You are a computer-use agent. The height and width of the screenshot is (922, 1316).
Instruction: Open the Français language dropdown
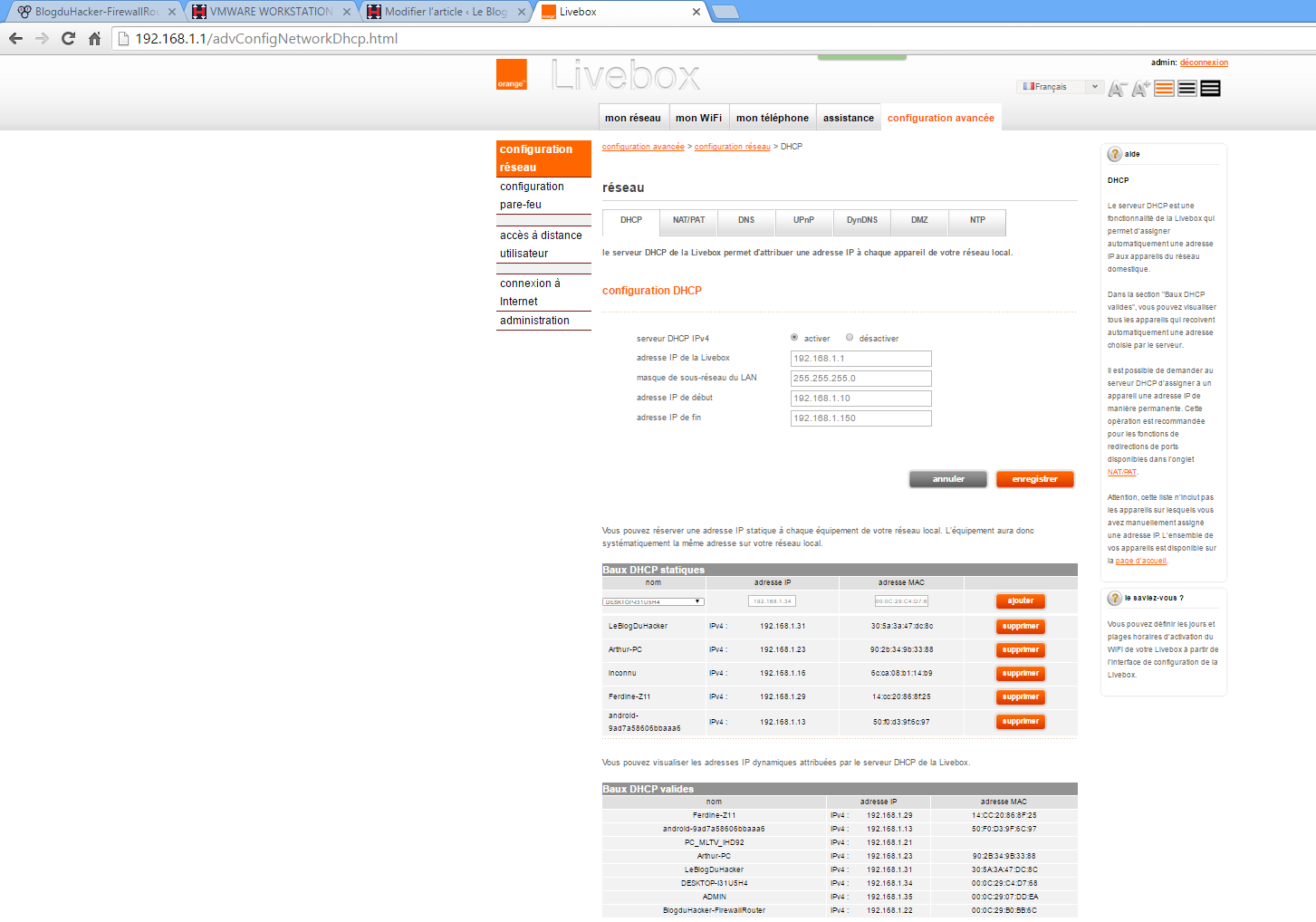1059,87
